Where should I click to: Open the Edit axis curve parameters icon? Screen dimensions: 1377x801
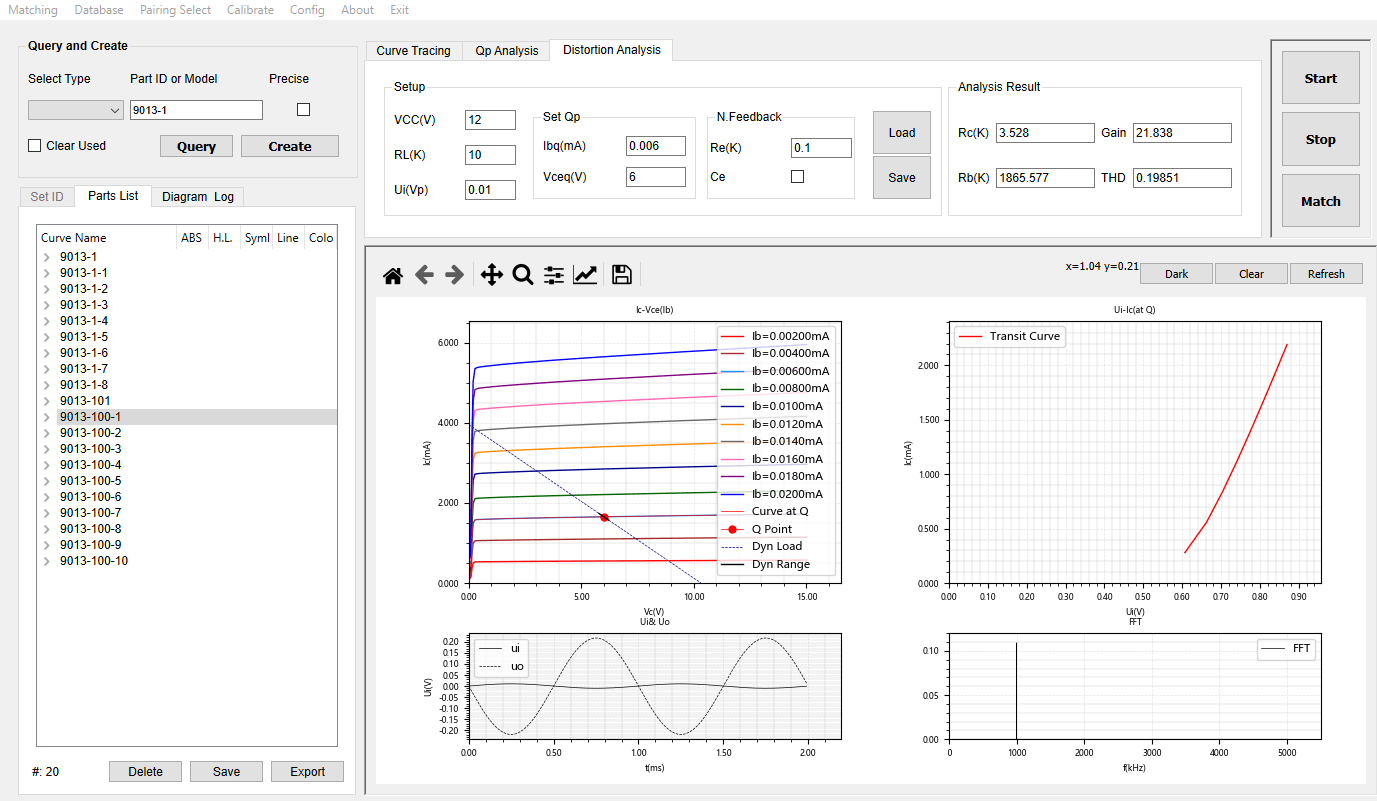tap(585, 275)
